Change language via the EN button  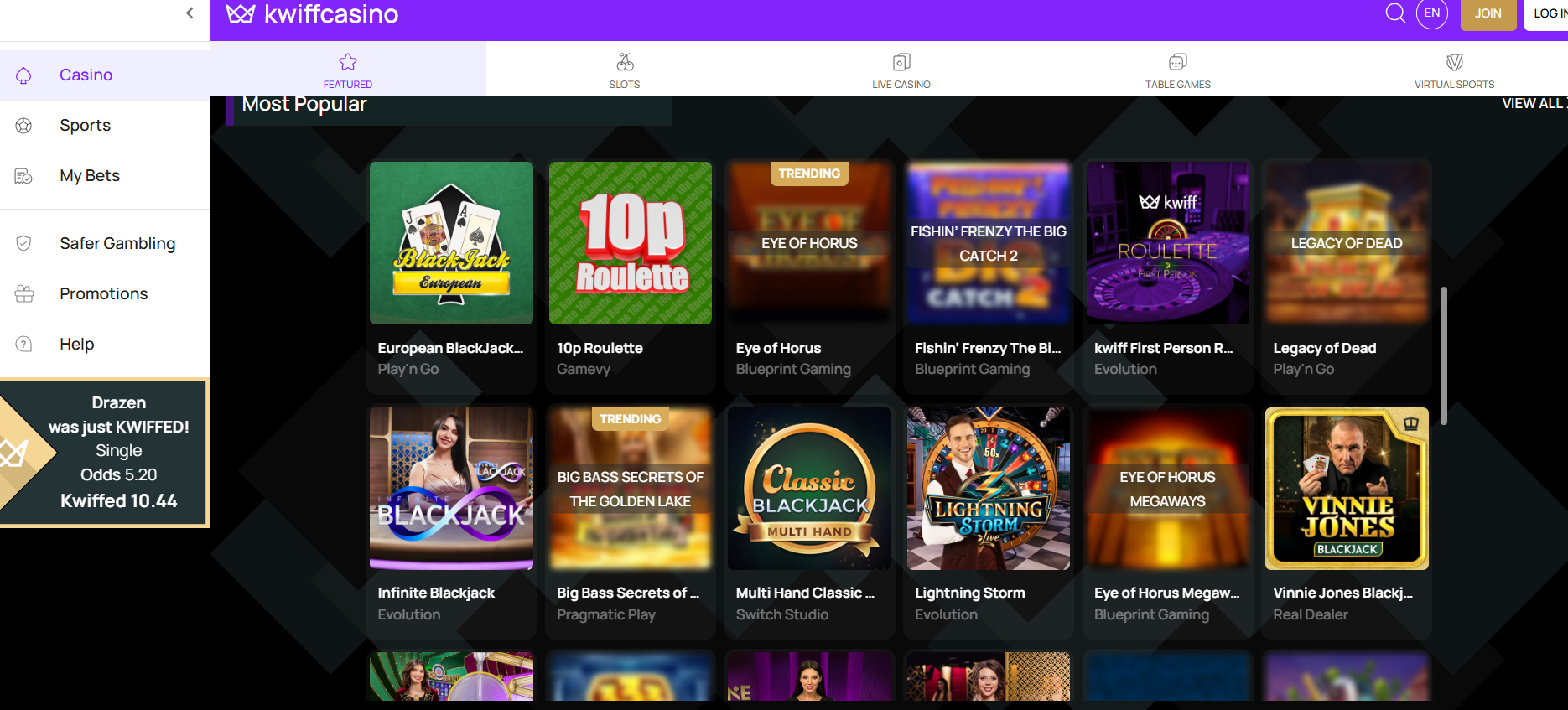tap(1432, 13)
